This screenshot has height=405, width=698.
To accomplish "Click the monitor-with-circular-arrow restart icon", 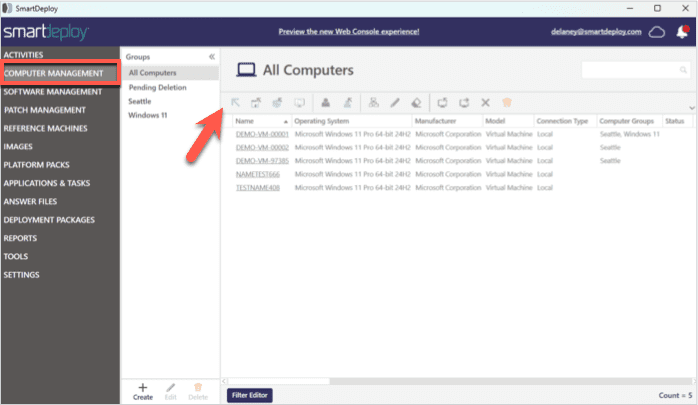I will click(442, 103).
